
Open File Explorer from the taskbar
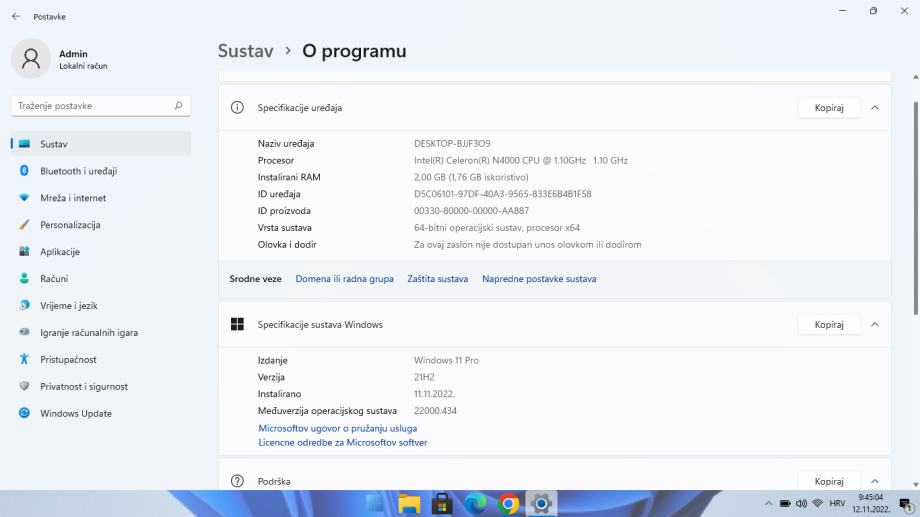pos(409,504)
